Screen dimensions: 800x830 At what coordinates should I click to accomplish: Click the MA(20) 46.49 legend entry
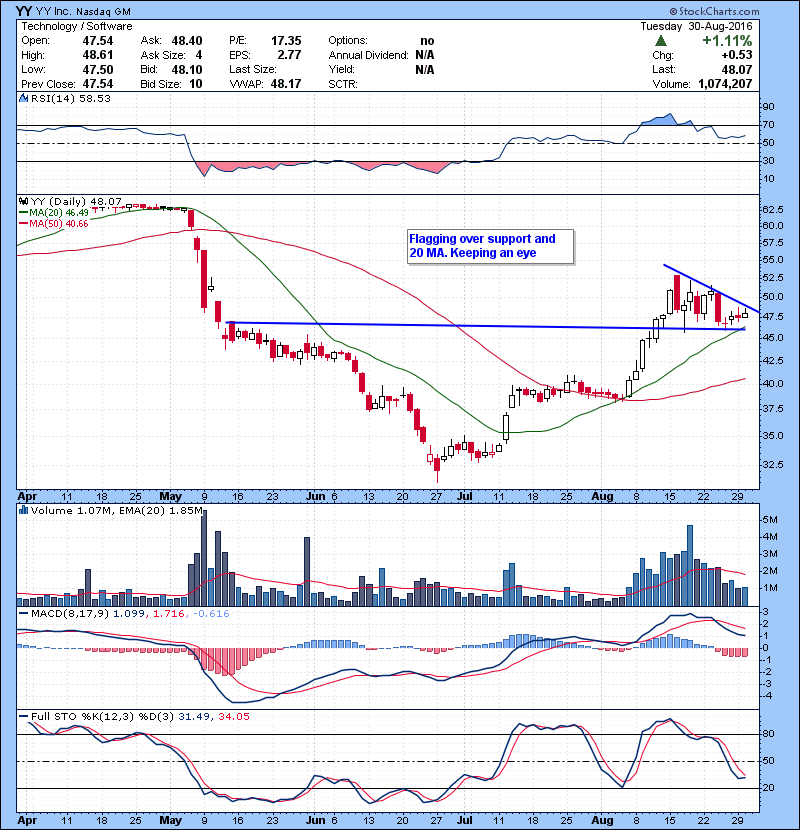54,212
